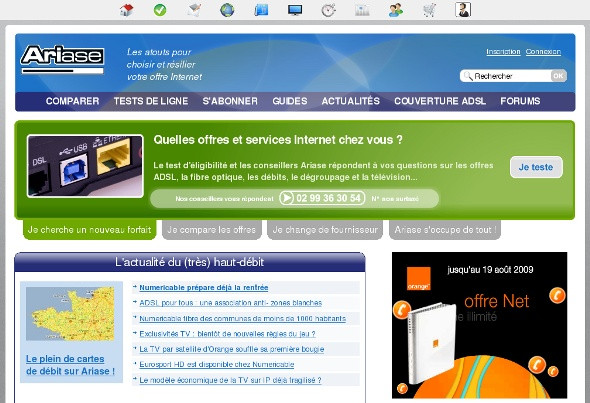Image resolution: width=590 pixels, height=403 pixels.
Task: Click the Connexion link
Action: (543, 52)
